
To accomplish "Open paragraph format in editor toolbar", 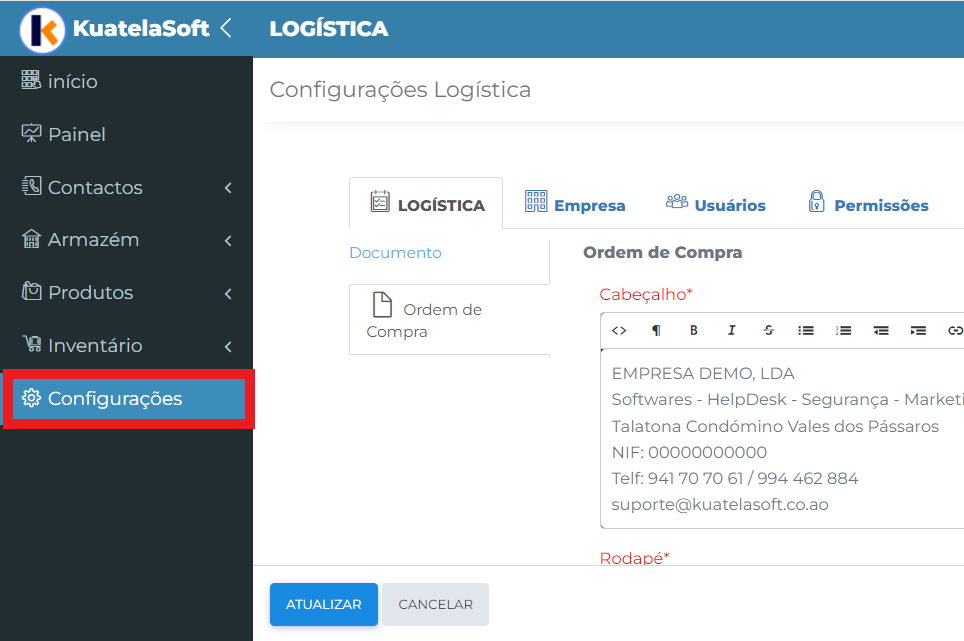I will [x=656, y=331].
